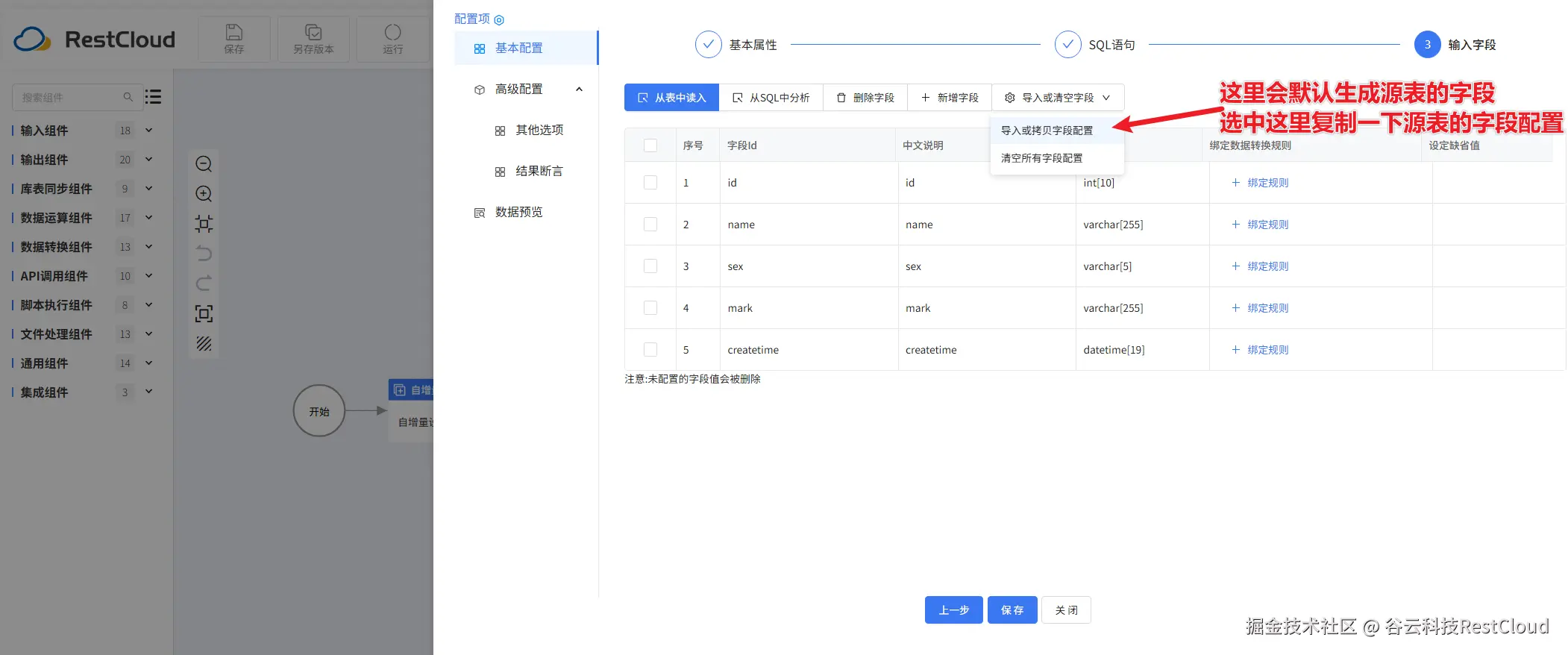The height and width of the screenshot is (655, 1568).
Task: Click the step 3 circle for 输入字段
Action: pos(1427,44)
